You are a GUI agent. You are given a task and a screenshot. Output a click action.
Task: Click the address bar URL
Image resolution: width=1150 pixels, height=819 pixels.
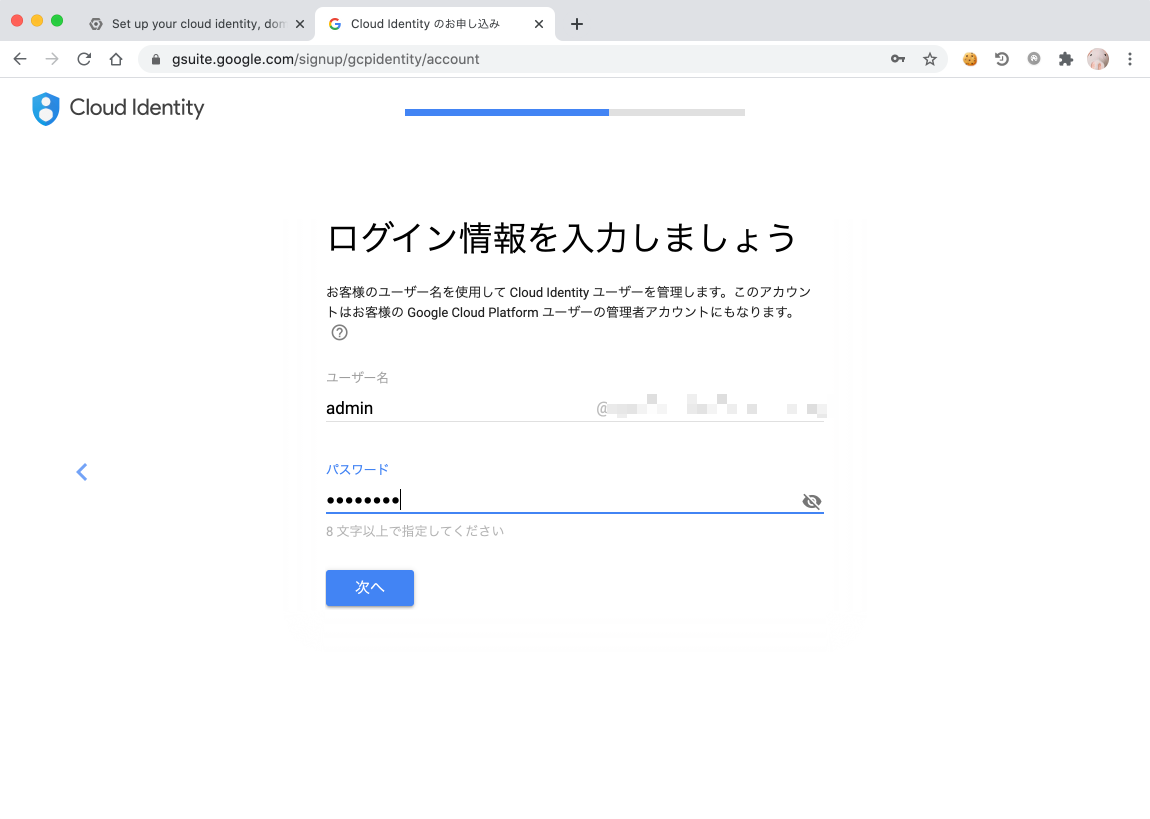click(326, 59)
